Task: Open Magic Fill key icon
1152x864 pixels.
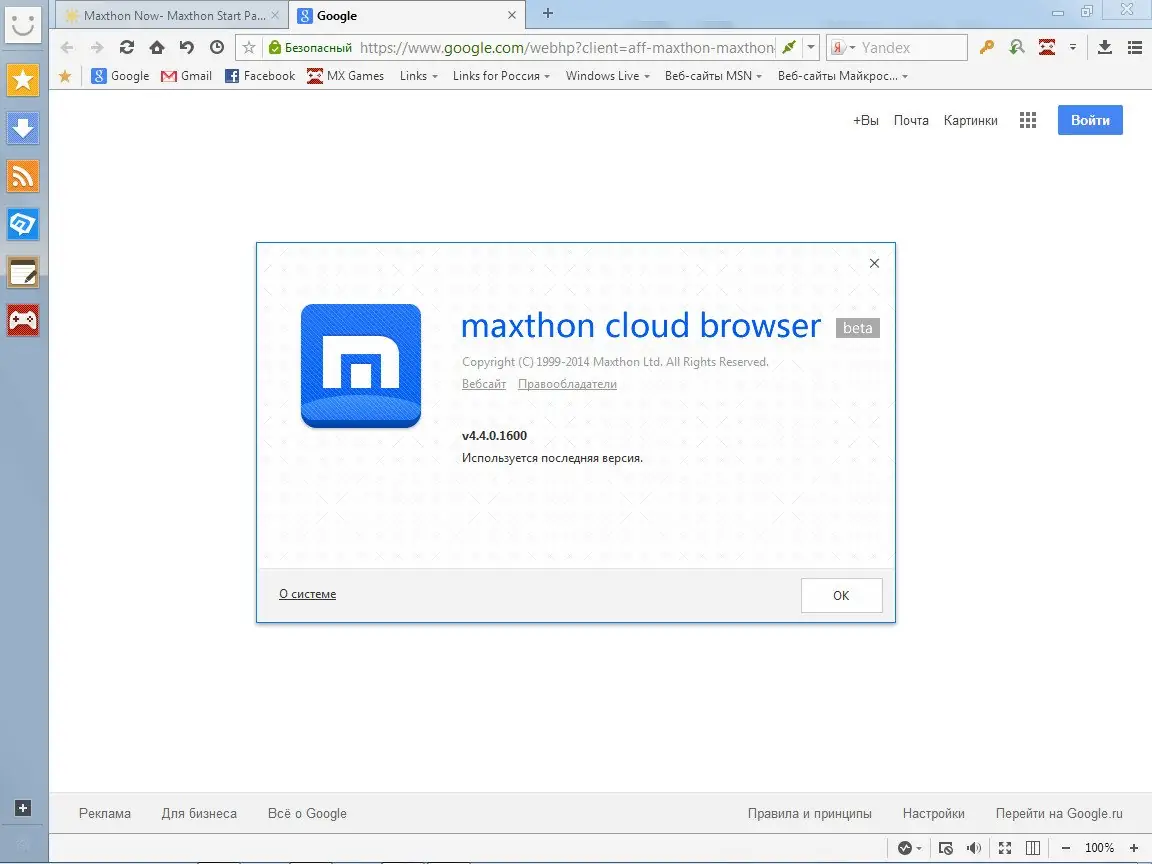Action: [x=987, y=48]
